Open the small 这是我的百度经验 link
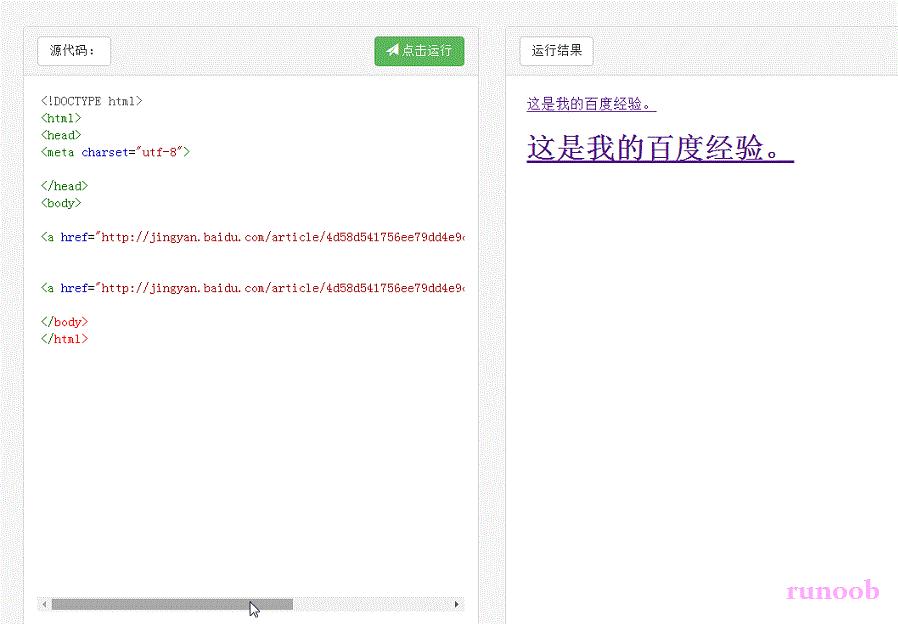 click(589, 103)
